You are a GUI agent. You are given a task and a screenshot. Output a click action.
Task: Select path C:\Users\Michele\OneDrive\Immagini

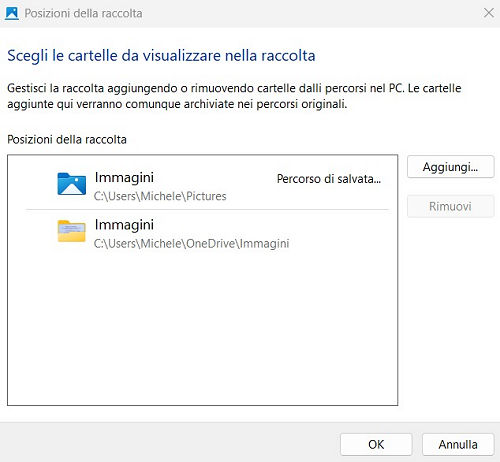coord(191,244)
